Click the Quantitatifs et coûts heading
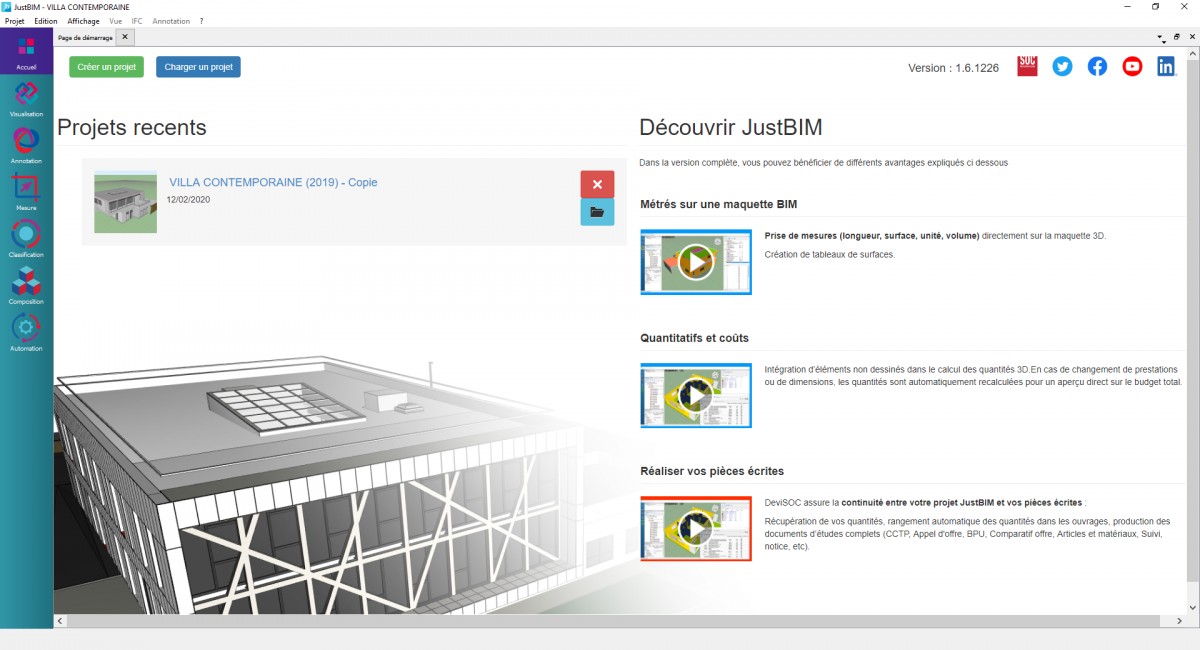1200x650 pixels. (x=695, y=338)
